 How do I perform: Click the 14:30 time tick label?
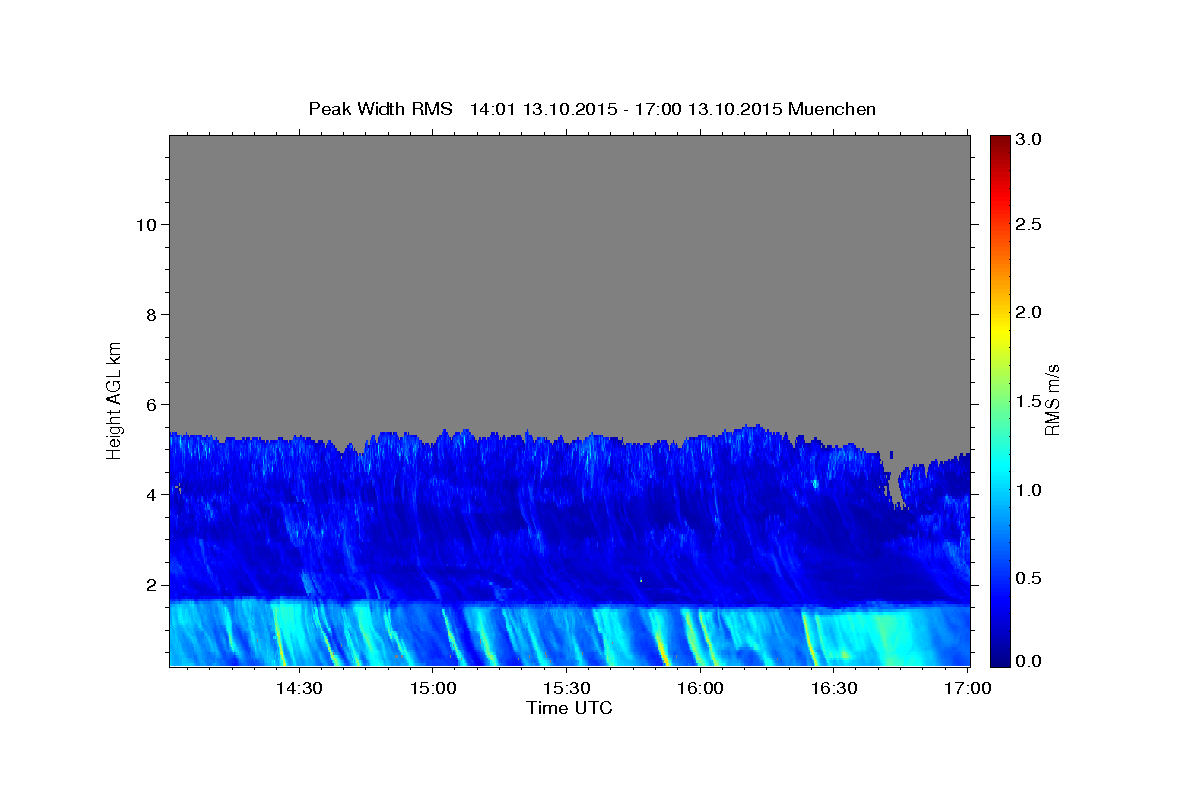click(x=299, y=688)
